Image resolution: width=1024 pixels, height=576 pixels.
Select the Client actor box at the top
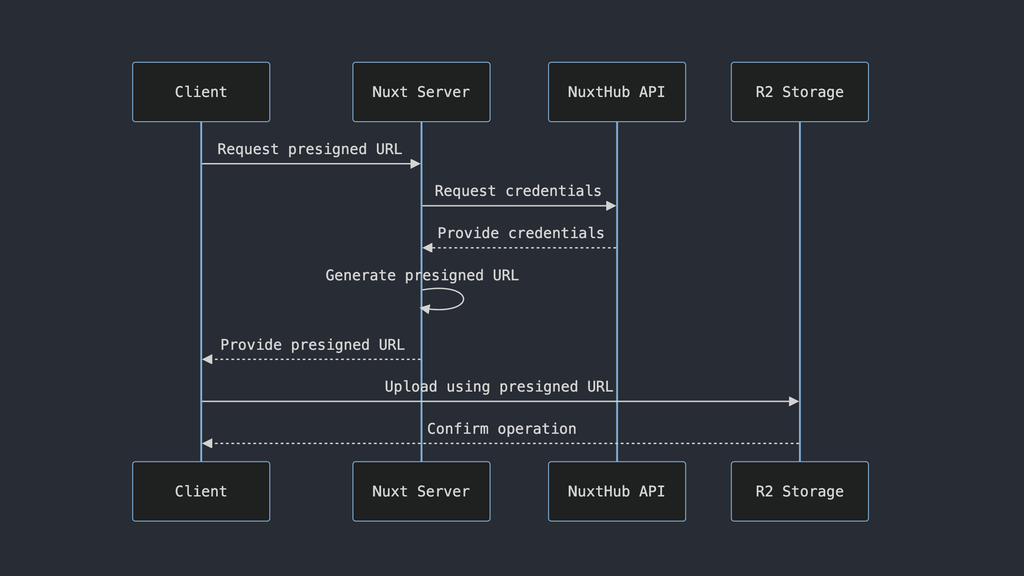[200, 91]
